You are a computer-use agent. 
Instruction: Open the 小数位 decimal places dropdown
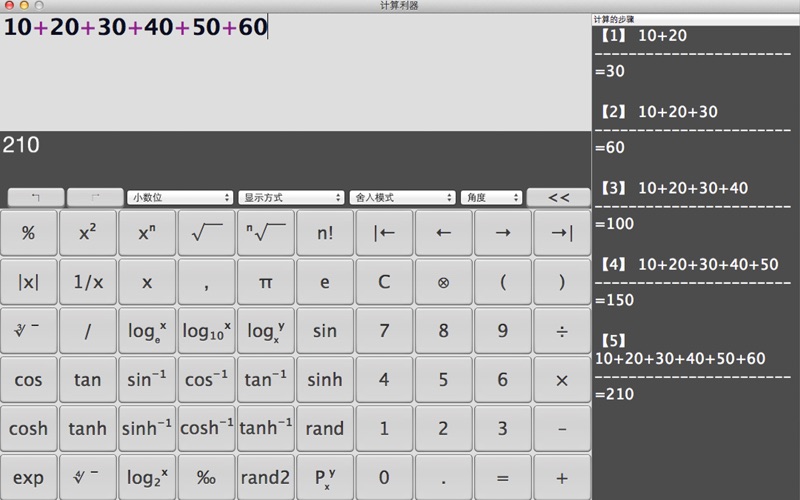(x=180, y=198)
